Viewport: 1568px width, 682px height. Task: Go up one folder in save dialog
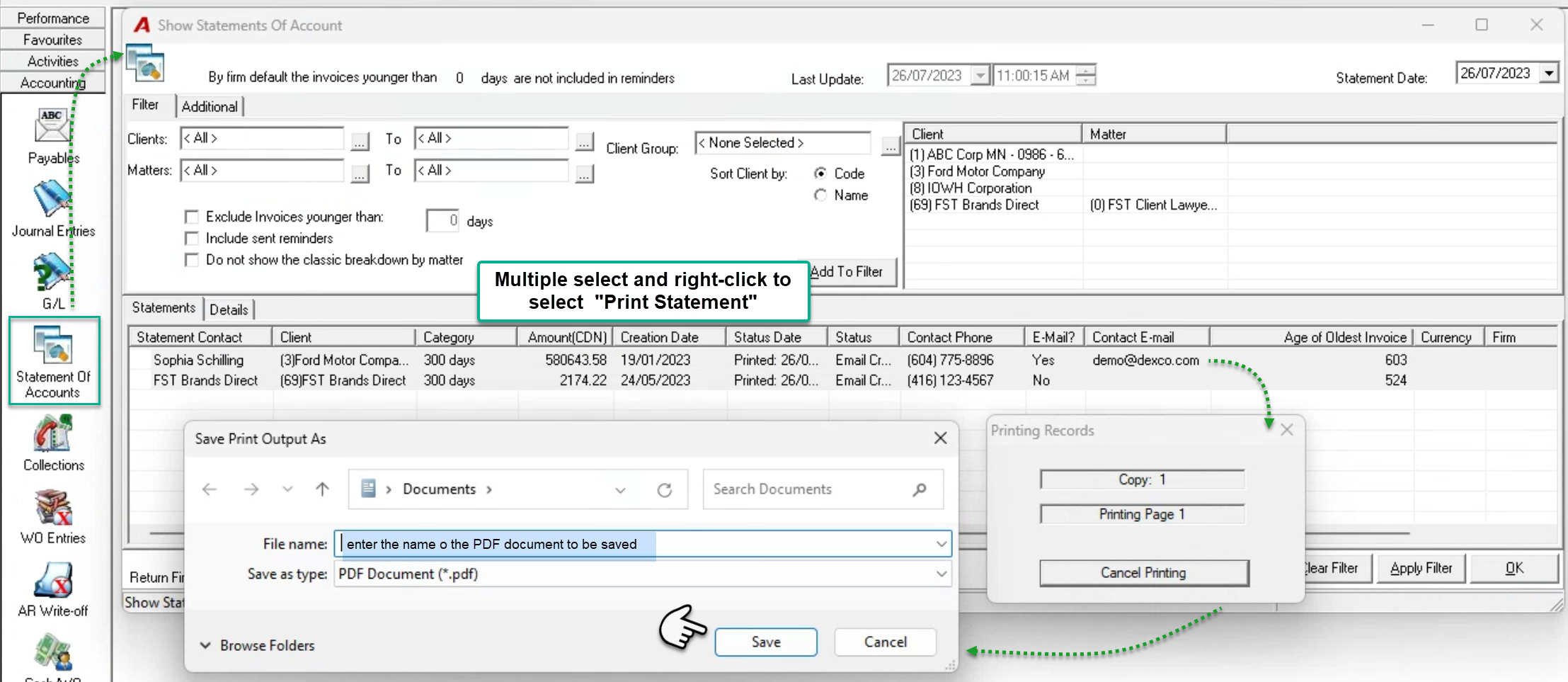(x=322, y=489)
